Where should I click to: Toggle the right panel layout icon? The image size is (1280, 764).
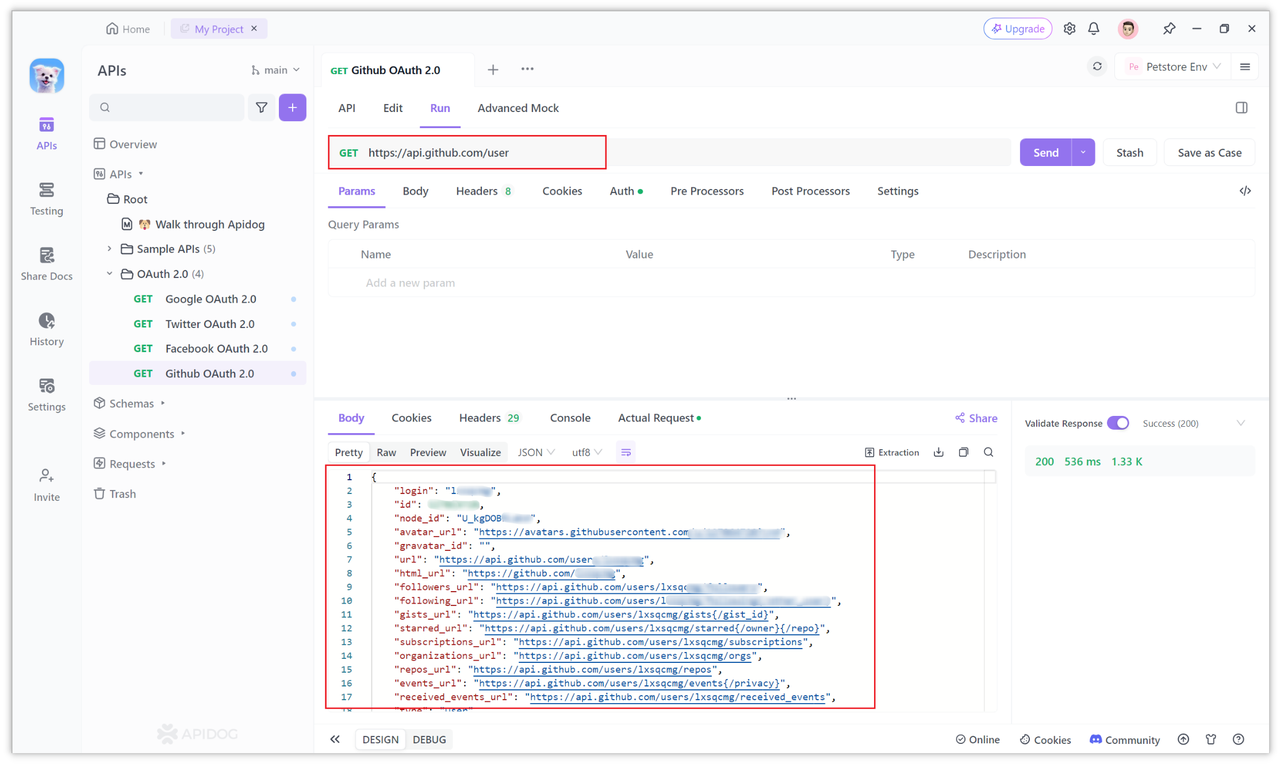tap(1241, 108)
